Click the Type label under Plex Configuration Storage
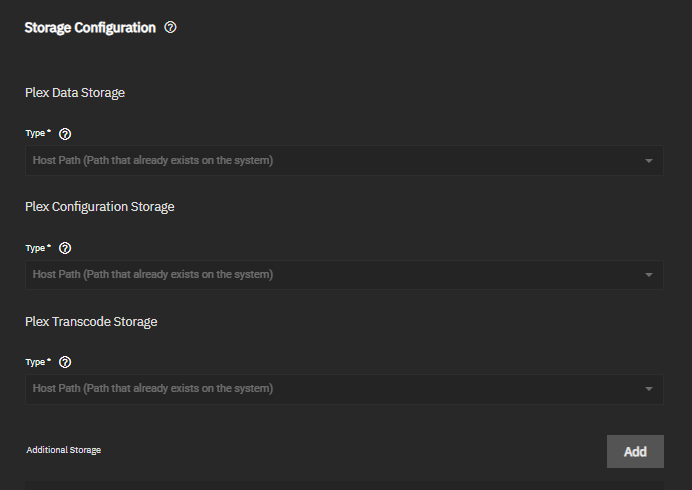Screen dimensions: 692x490 (x=37, y=247)
